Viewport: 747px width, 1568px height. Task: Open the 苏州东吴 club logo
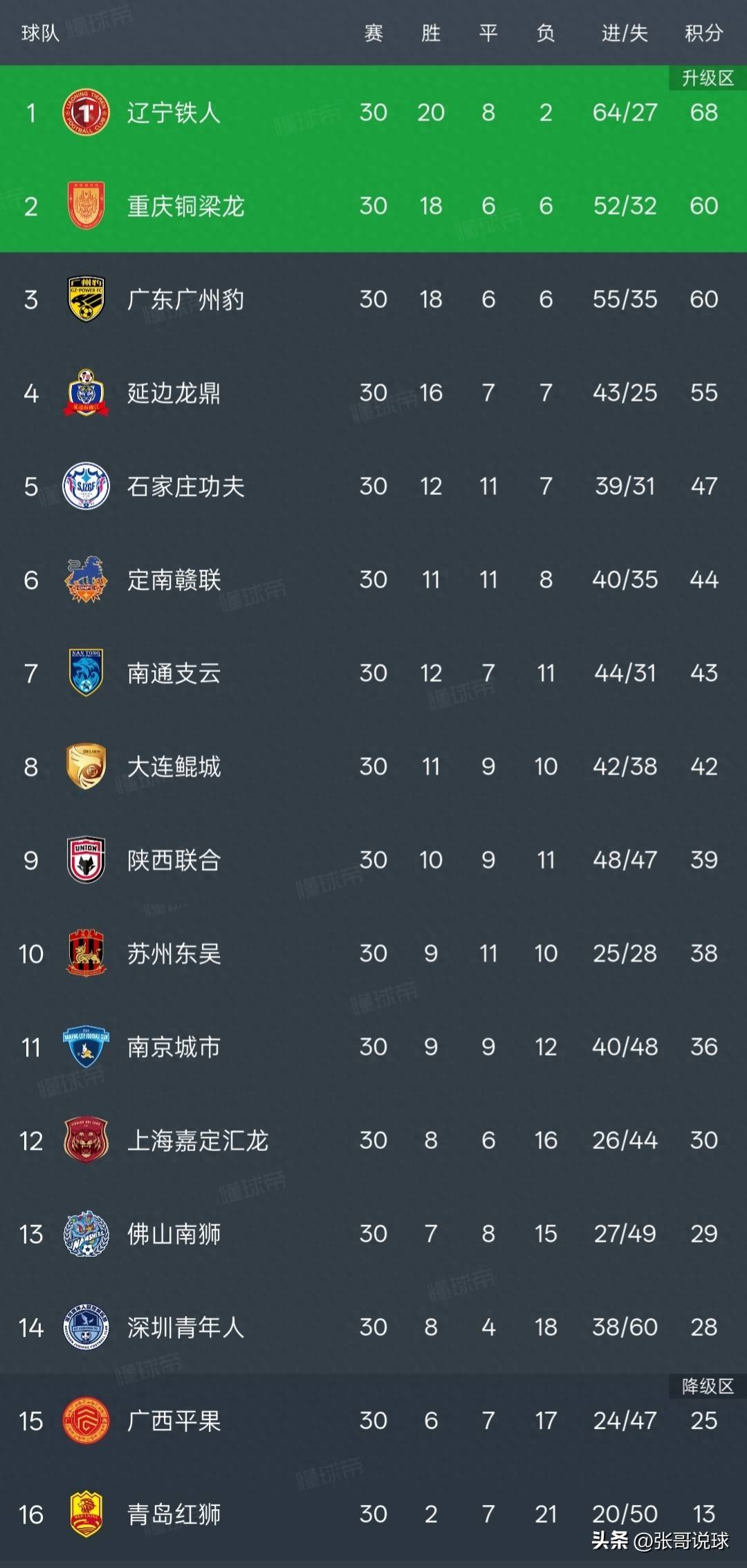pos(86,953)
